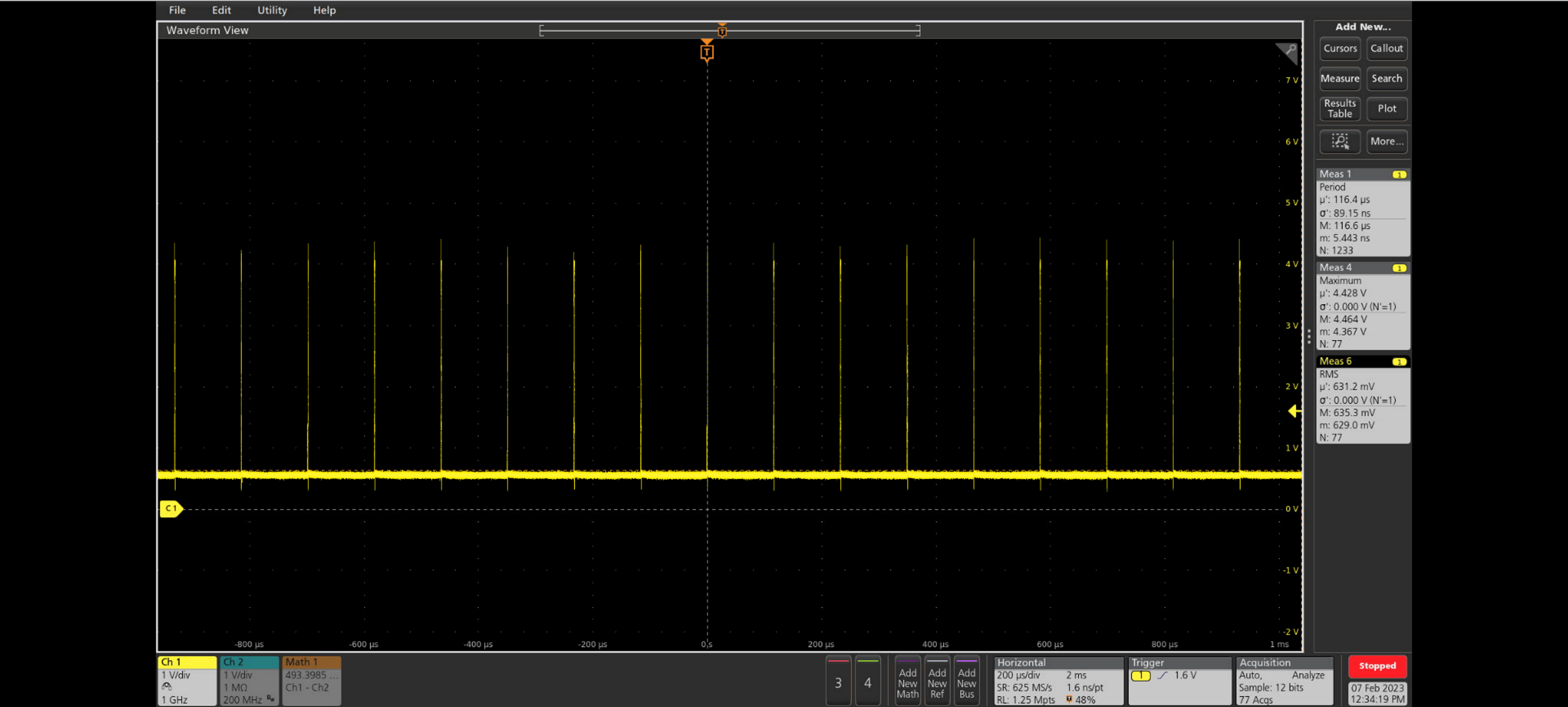Open the Ch 1 channel badge
Viewport: 1568px width, 707px height.
coord(187,680)
